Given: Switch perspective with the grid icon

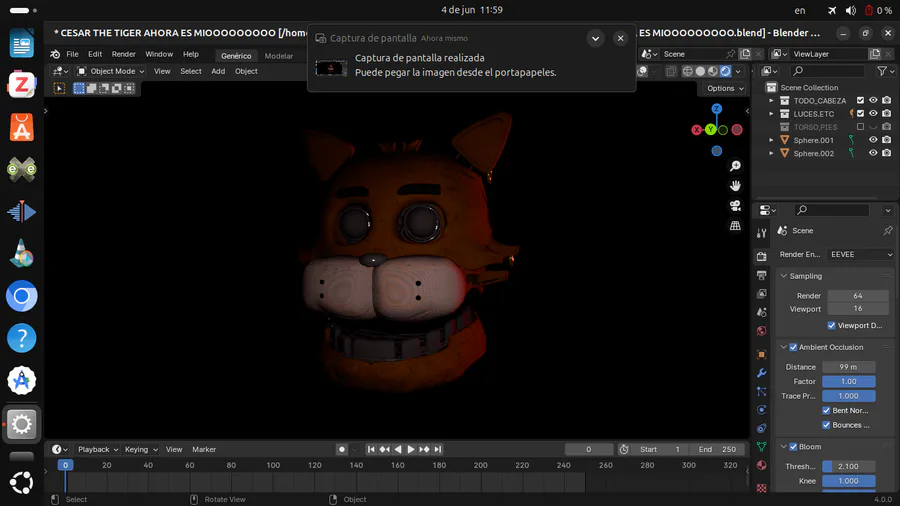Looking at the screenshot, I should tap(735, 226).
